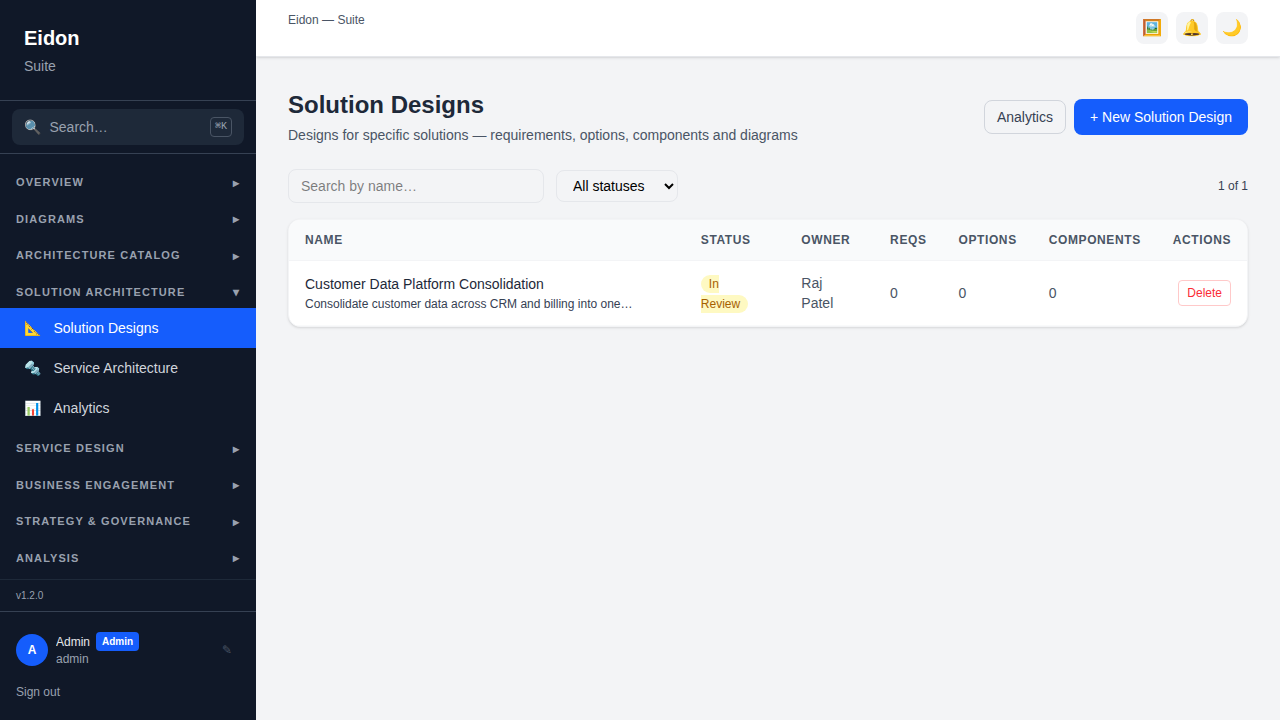Open Analytics in the sidebar

[x=128, y=408]
